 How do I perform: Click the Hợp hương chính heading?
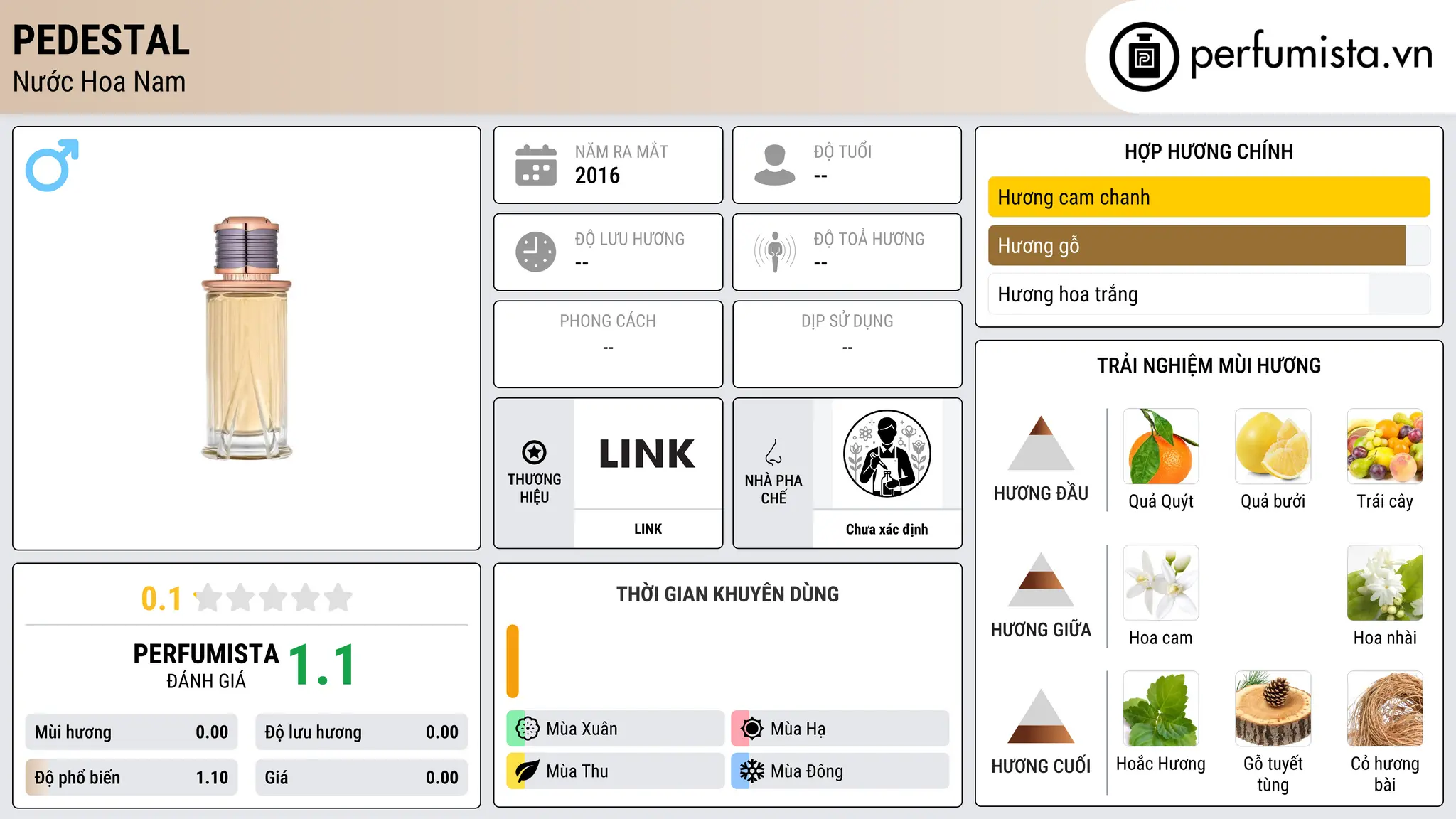click(1209, 151)
